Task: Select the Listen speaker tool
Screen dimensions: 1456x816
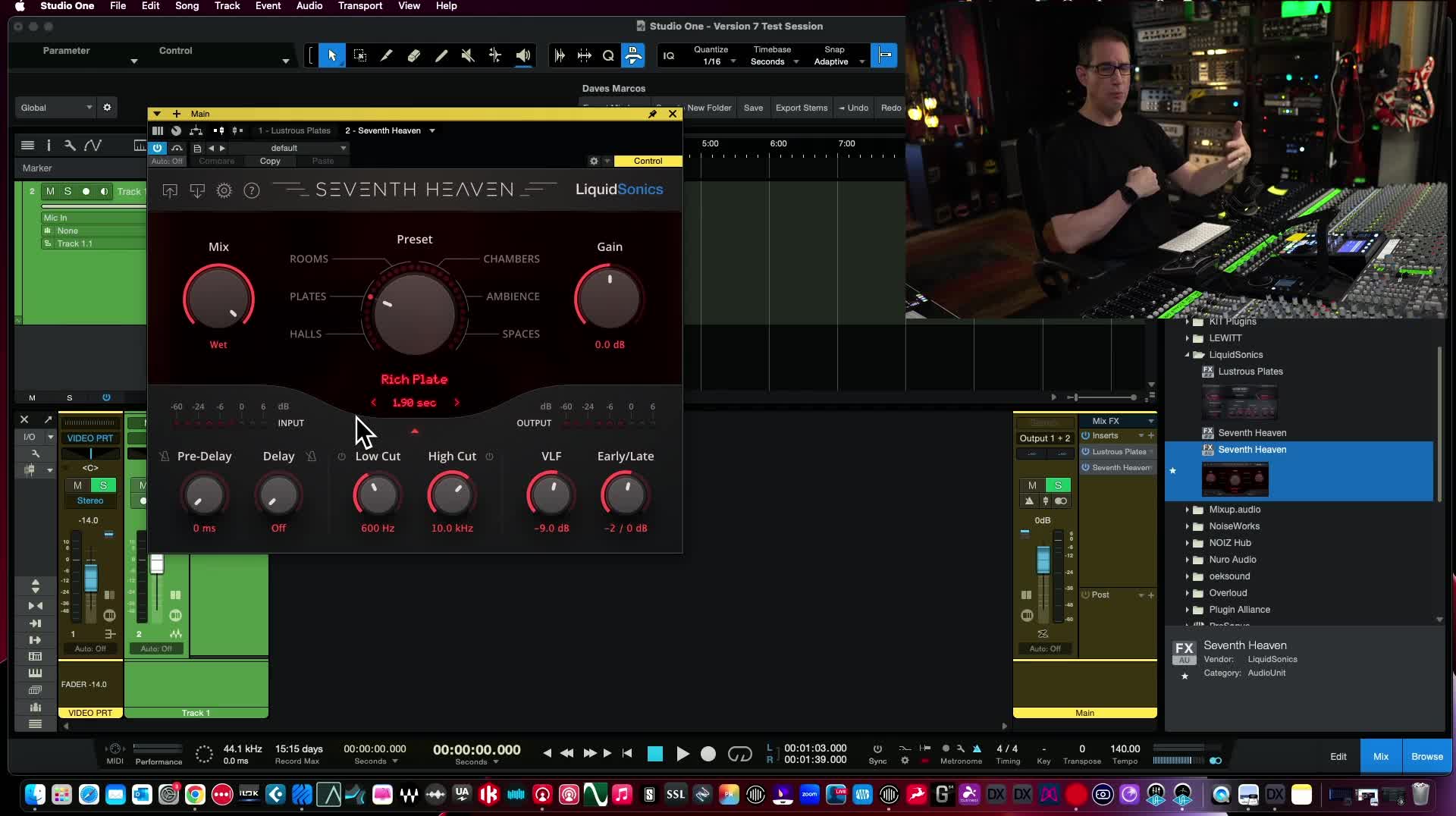Action: pyautogui.click(x=523, y=55)
